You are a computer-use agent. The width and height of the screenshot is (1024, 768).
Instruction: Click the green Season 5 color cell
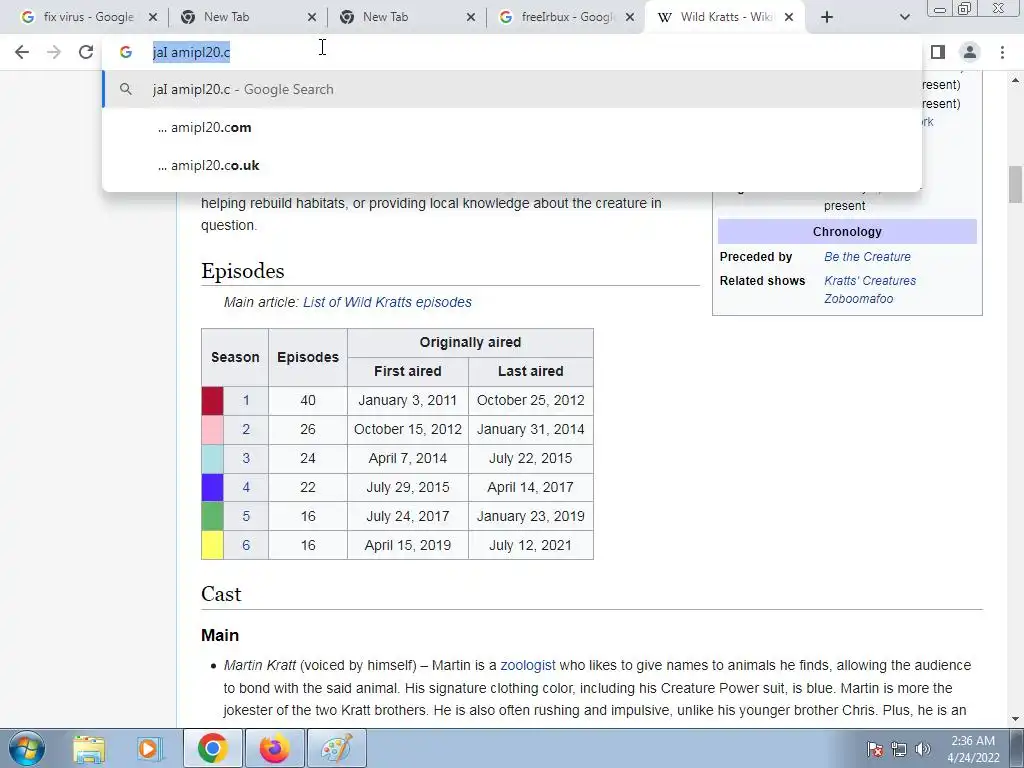tap(212, 516)
